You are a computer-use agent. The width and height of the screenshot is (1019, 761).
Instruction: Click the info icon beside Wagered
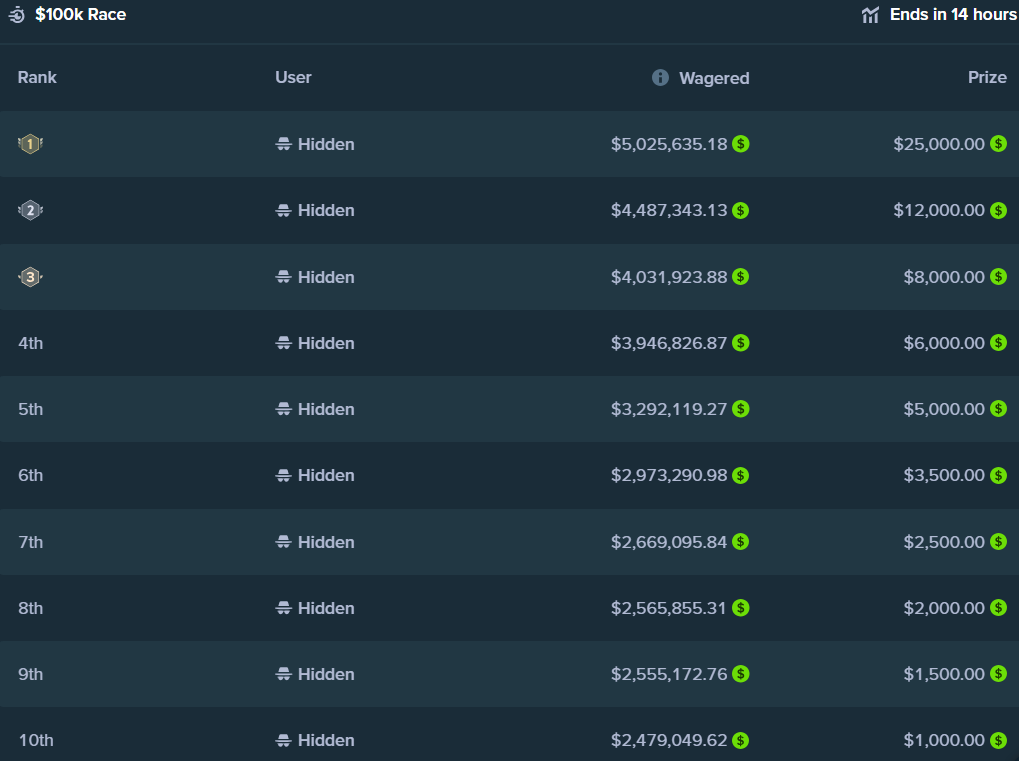pyautogui.click(x=660, y=77)
